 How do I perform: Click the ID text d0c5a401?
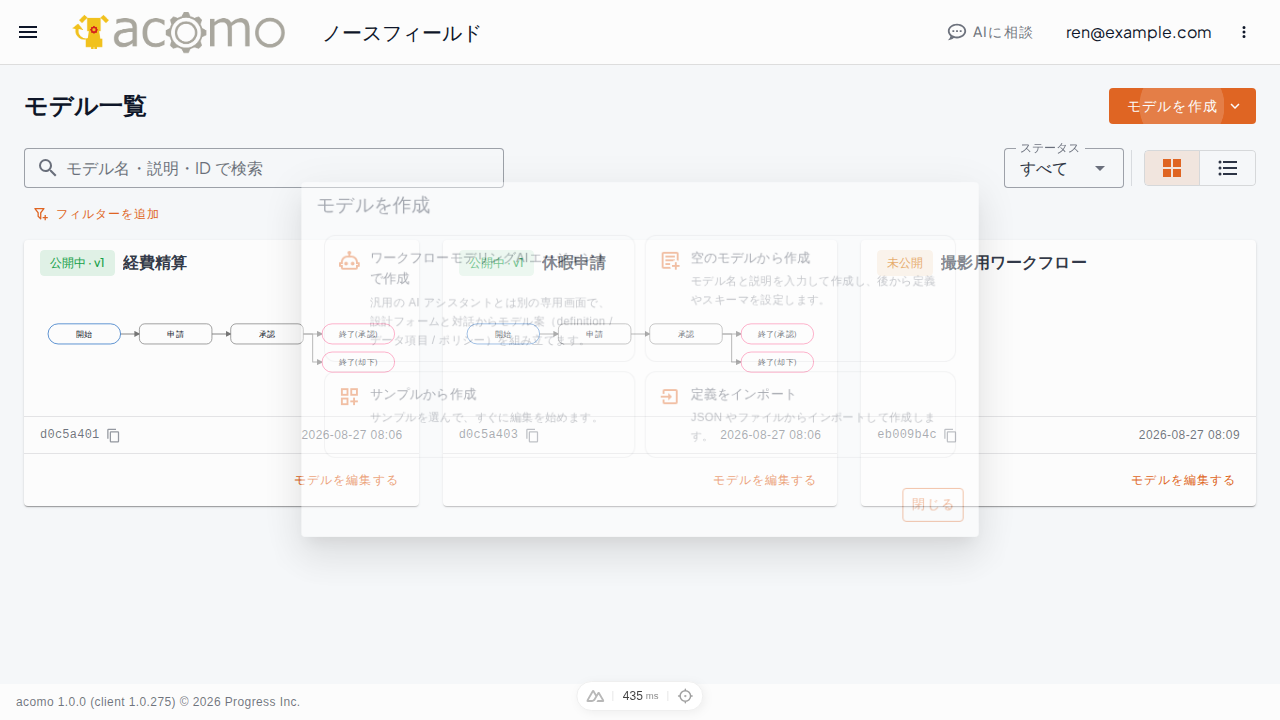pos(70,435)
